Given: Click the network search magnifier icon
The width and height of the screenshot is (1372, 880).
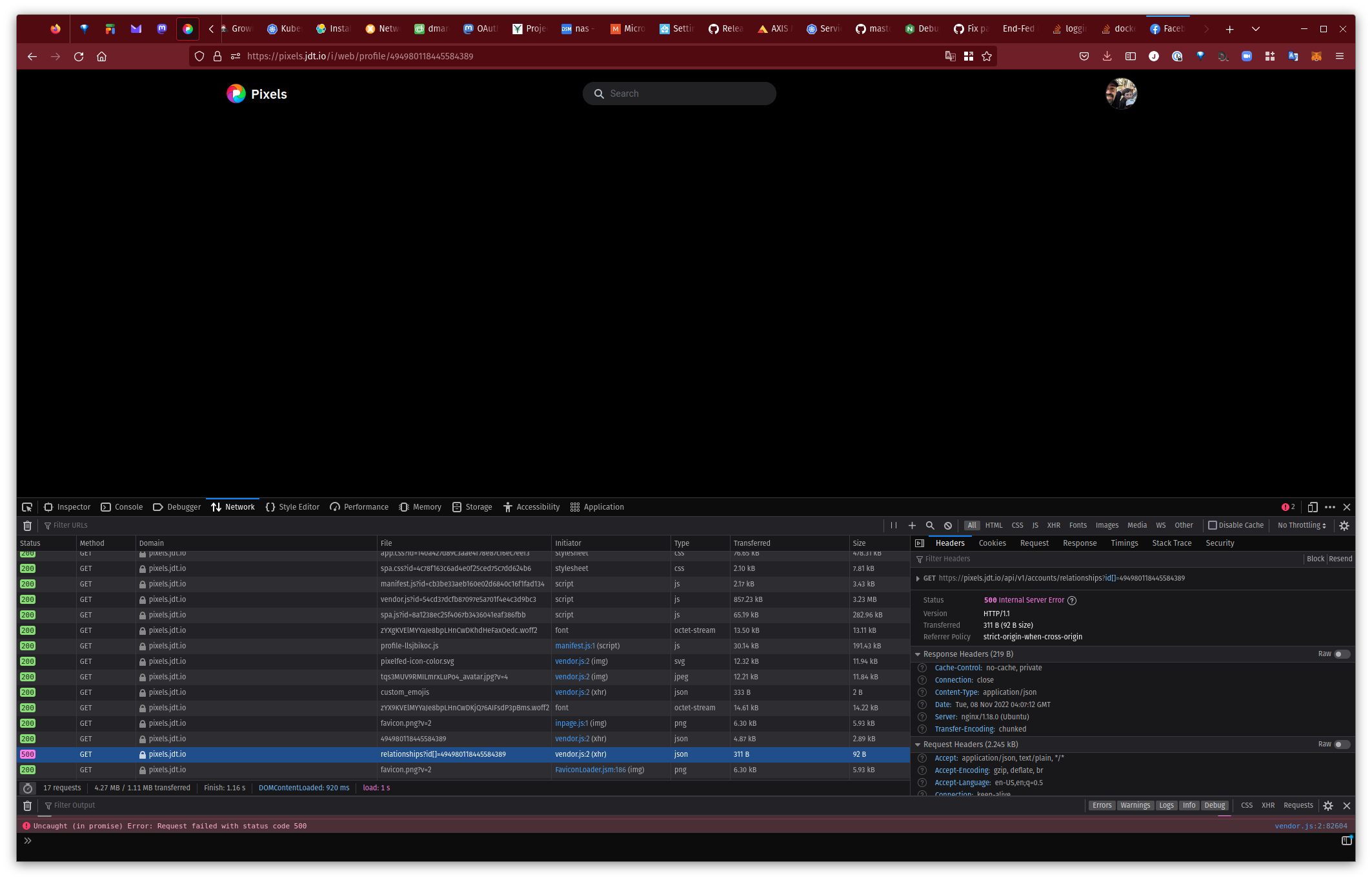Looking at the screenshot, I should (x=930, y=526).
